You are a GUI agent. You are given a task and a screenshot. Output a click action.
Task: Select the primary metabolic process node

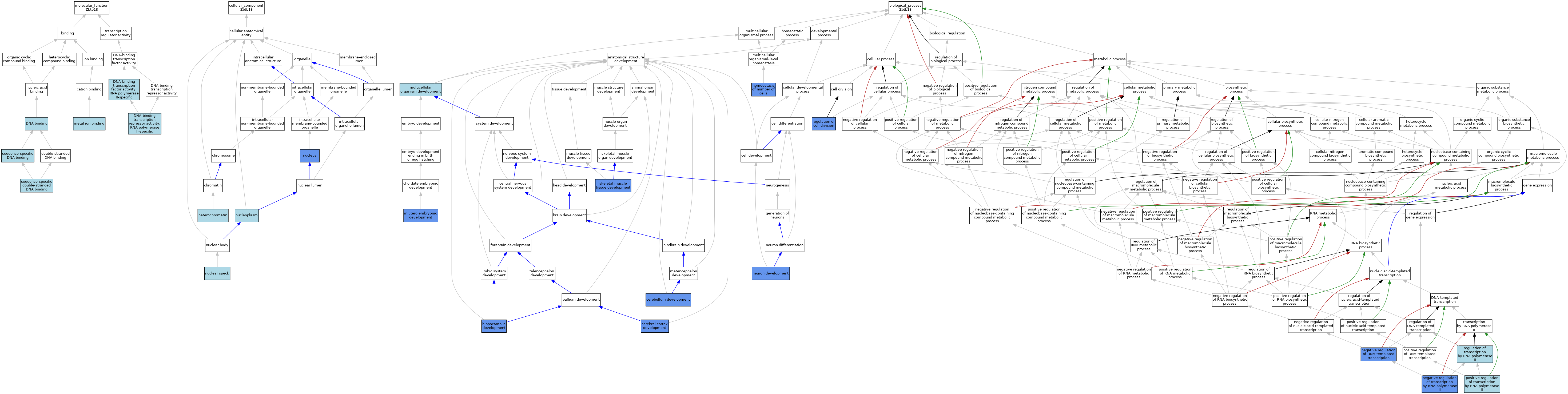click(1179, 90)
